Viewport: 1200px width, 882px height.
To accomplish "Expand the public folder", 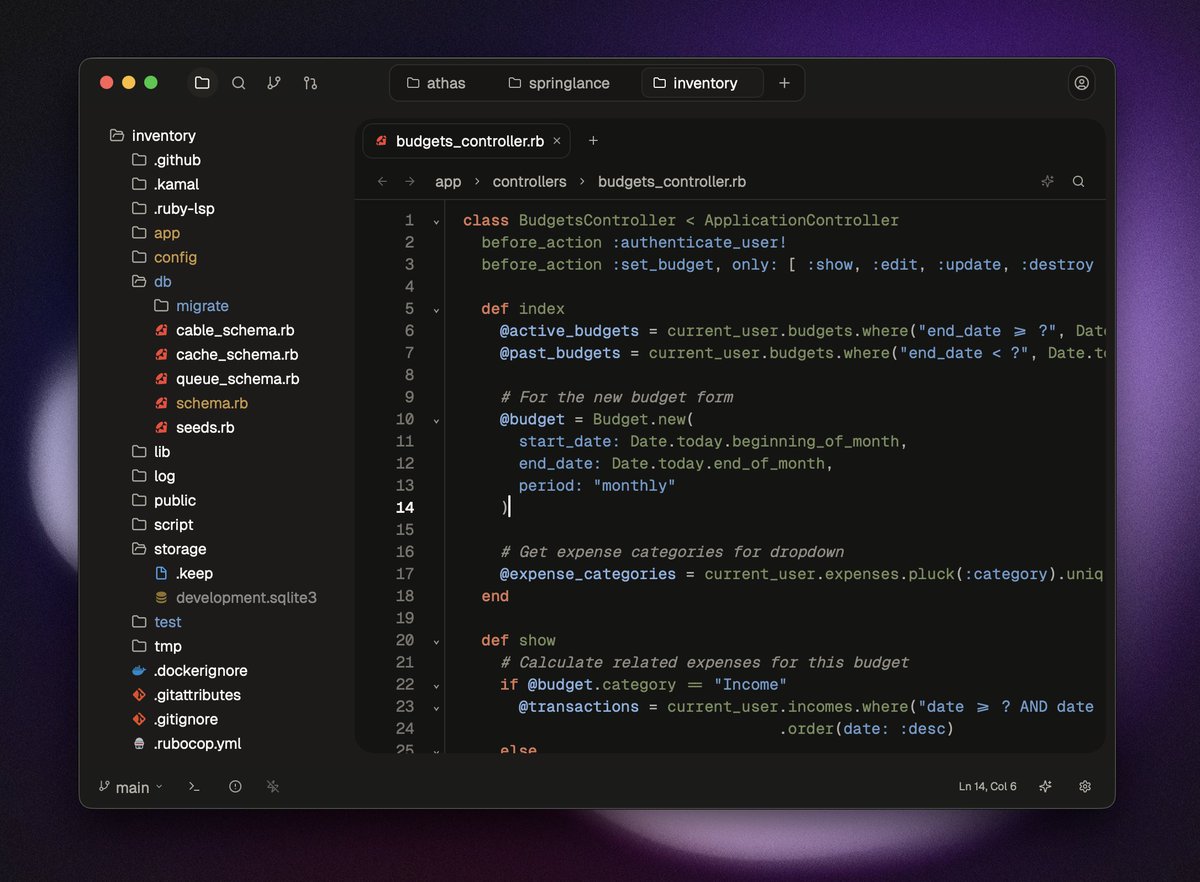I will tap(164, 500).
